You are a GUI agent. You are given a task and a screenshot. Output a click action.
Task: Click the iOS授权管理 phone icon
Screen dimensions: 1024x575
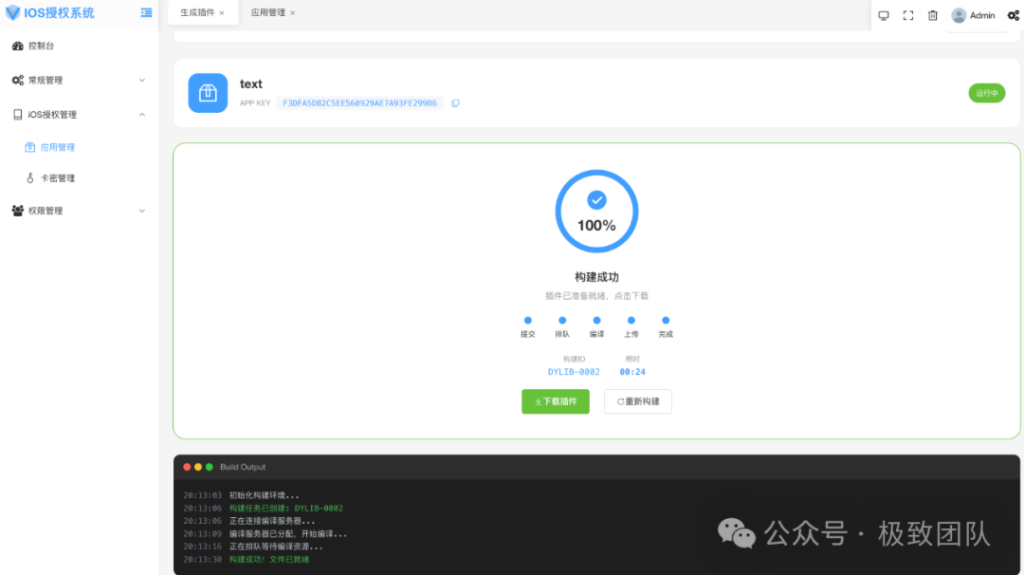pos(18,115)
